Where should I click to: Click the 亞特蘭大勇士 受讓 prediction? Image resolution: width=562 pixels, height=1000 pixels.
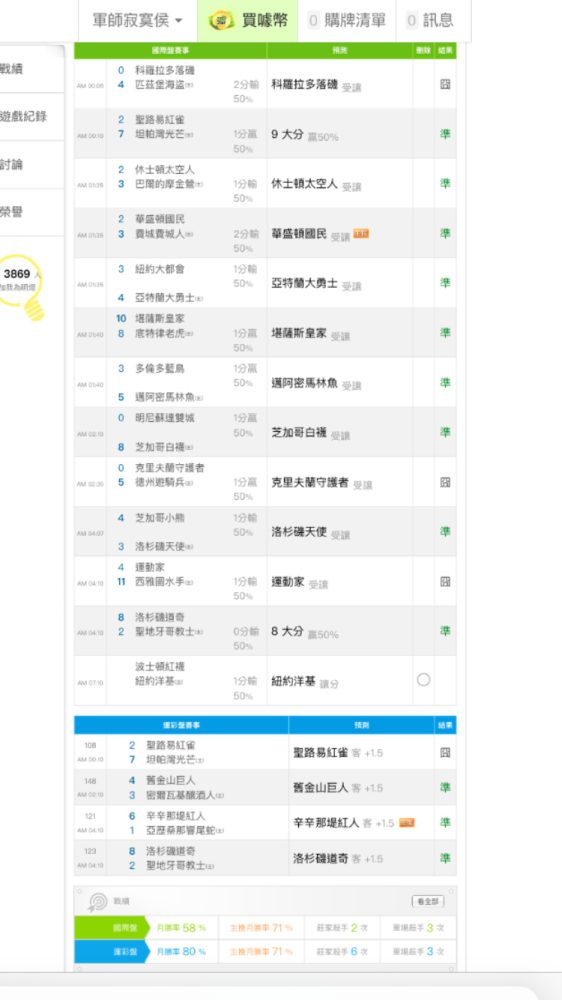pos(316,284)
